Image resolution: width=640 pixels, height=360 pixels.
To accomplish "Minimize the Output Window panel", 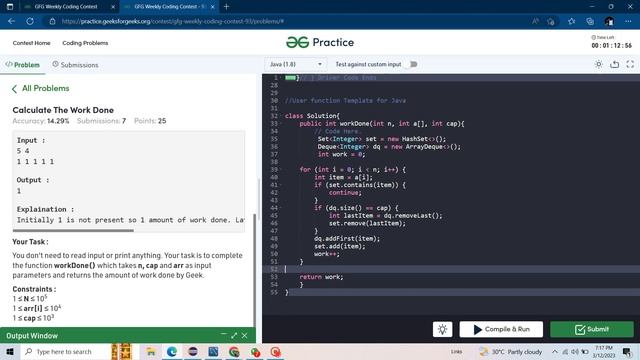I will pyautogui.click(x=223, y=335).
